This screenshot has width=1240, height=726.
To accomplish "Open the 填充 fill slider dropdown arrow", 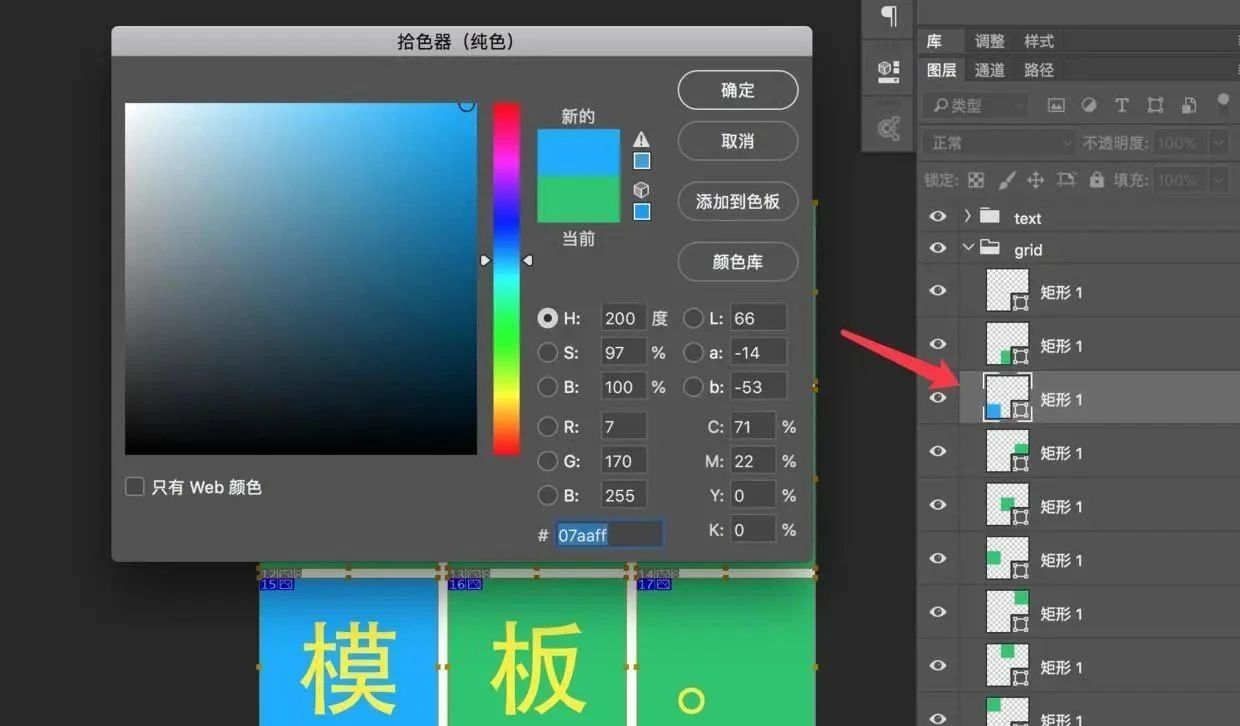I will click(x=1219, y=180).
